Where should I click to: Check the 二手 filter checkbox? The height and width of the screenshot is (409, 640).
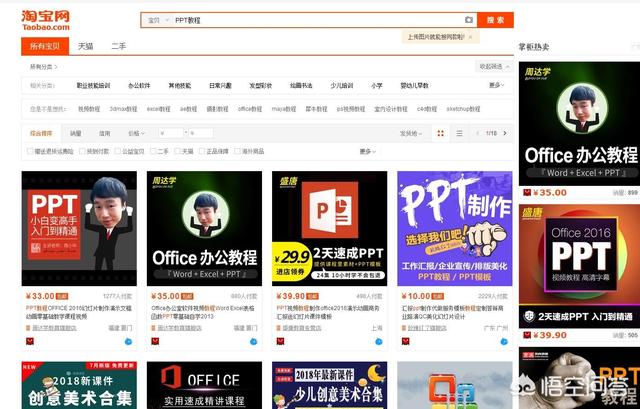pyautogui.click(x=153, y=151)
